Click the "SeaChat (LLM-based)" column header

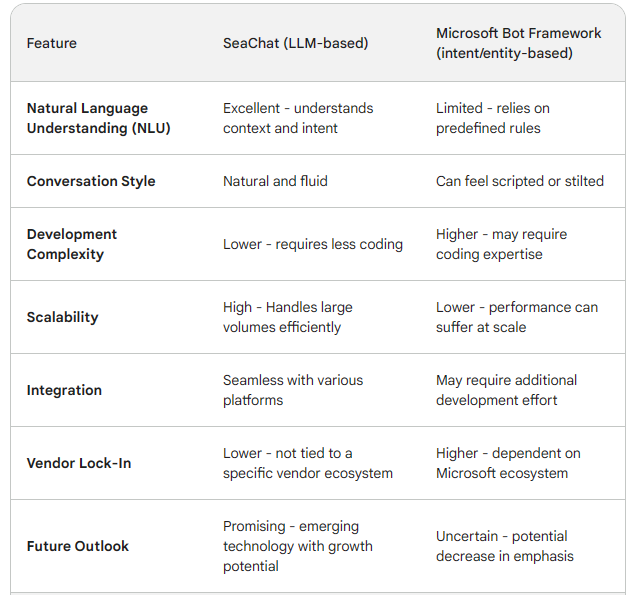coord(295,43)
